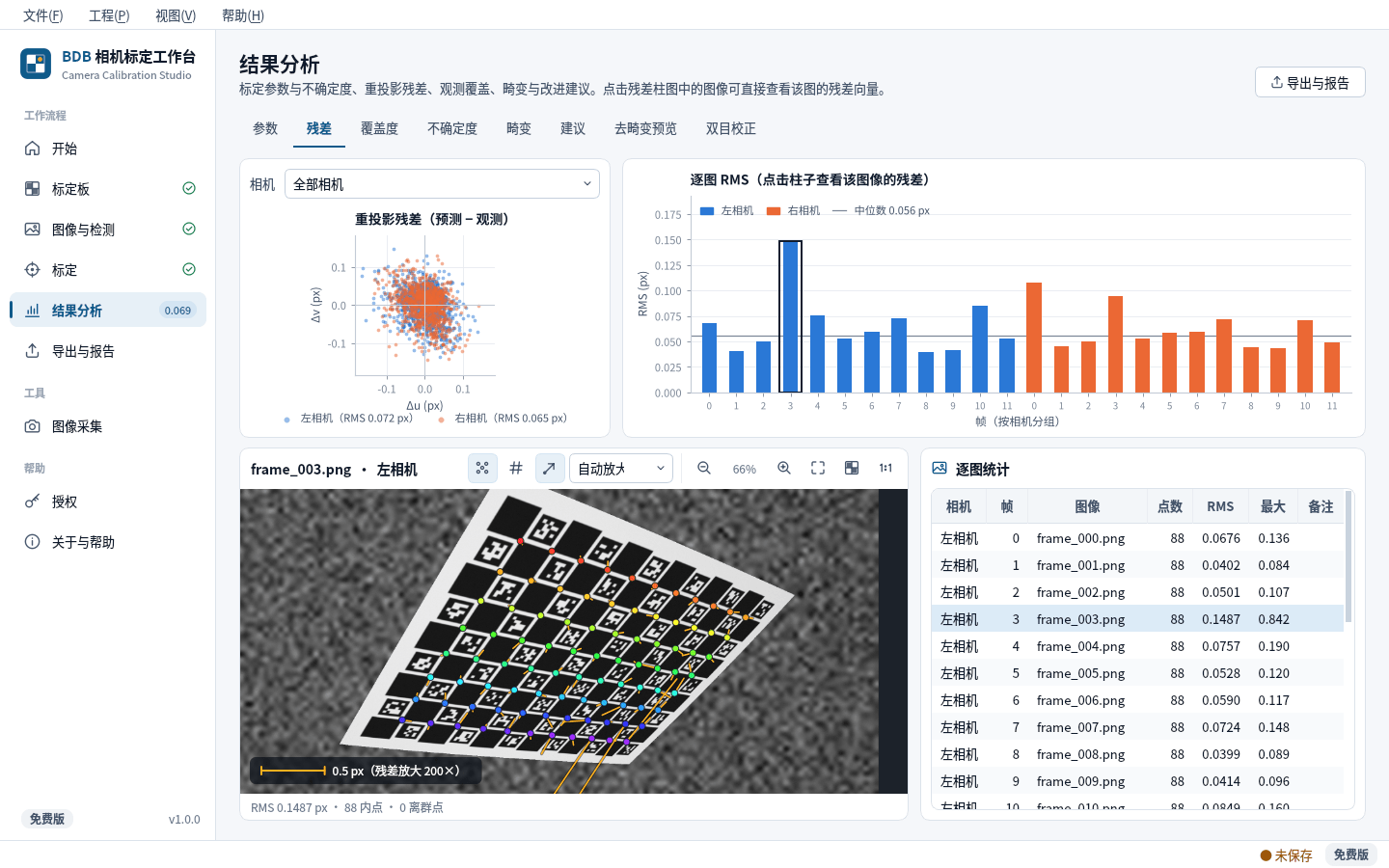Click the 关于与帮助 info icon
This screenshot has width=1389, height=868.
tap(32, 542)
